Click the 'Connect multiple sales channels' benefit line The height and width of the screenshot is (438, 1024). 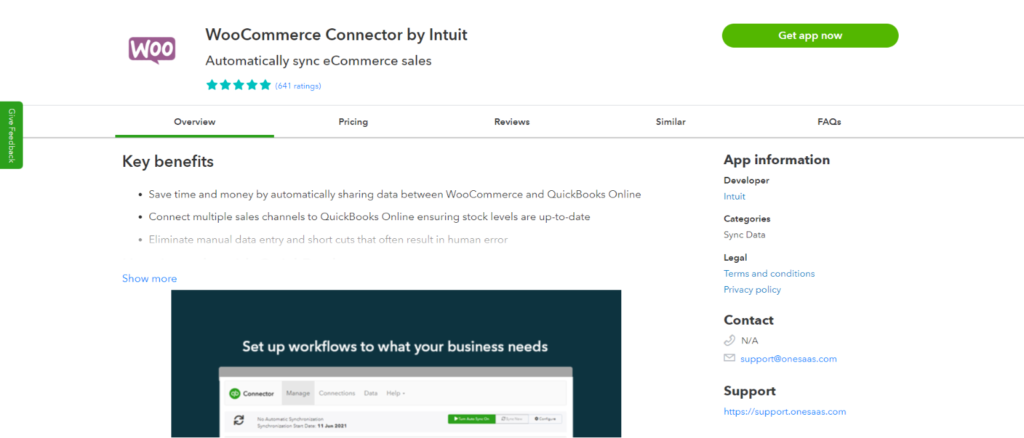click(x=369, y=217)
